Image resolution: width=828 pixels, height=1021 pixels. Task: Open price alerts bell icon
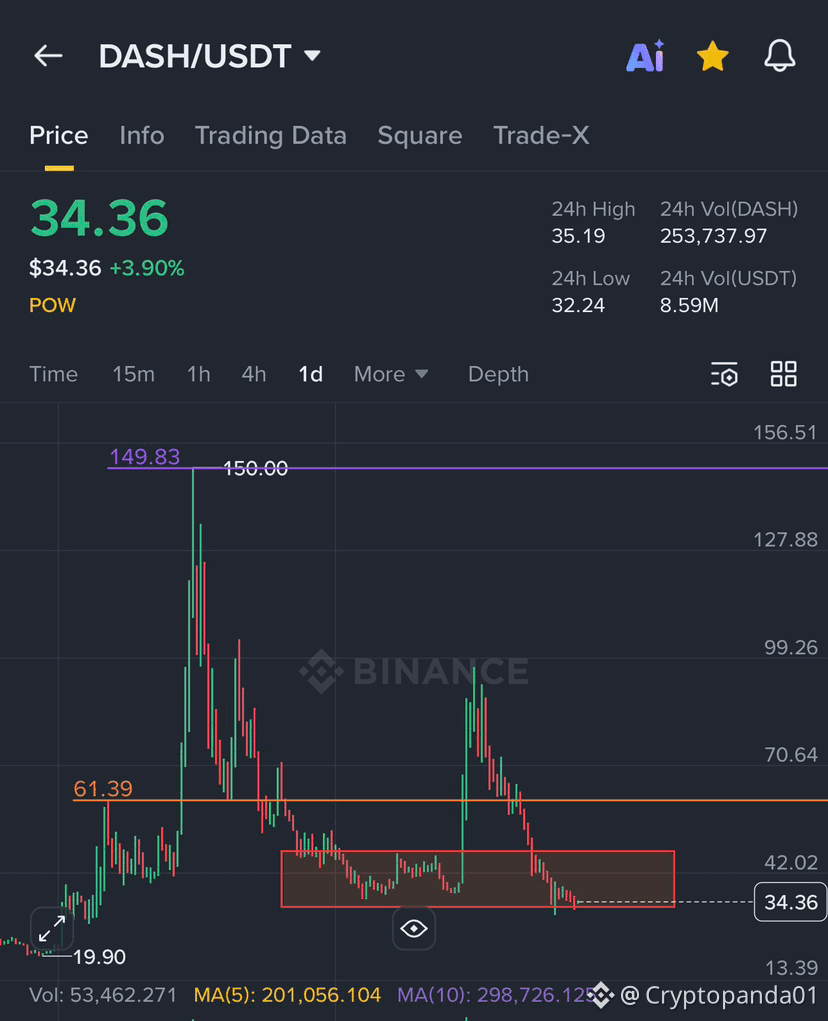click(x=779, y=56)
